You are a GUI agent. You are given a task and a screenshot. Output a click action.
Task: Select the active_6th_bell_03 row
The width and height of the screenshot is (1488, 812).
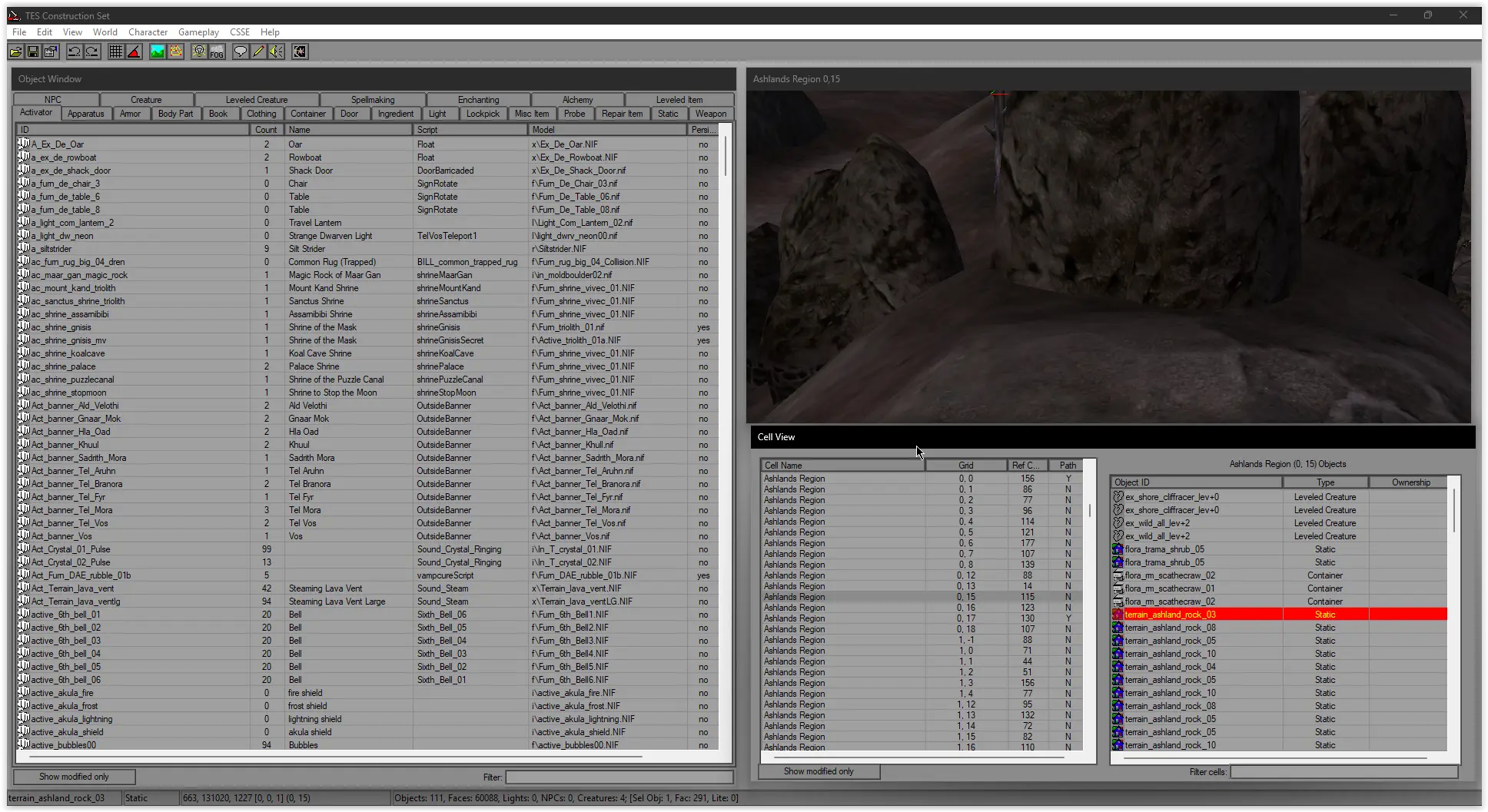[x=367, y=640]
